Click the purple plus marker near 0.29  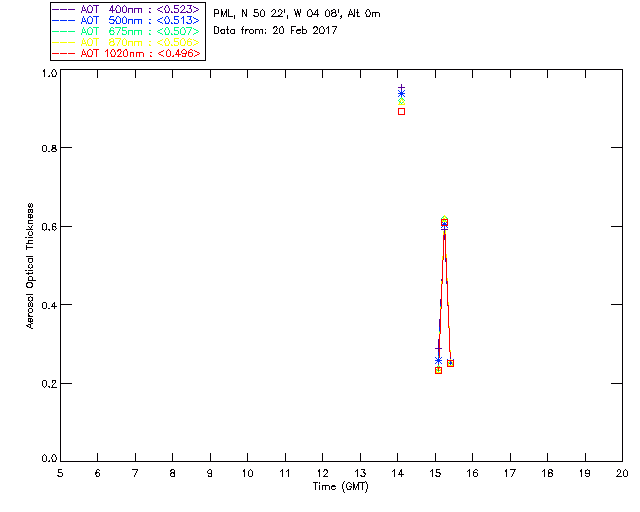click(x=438, y=348)
